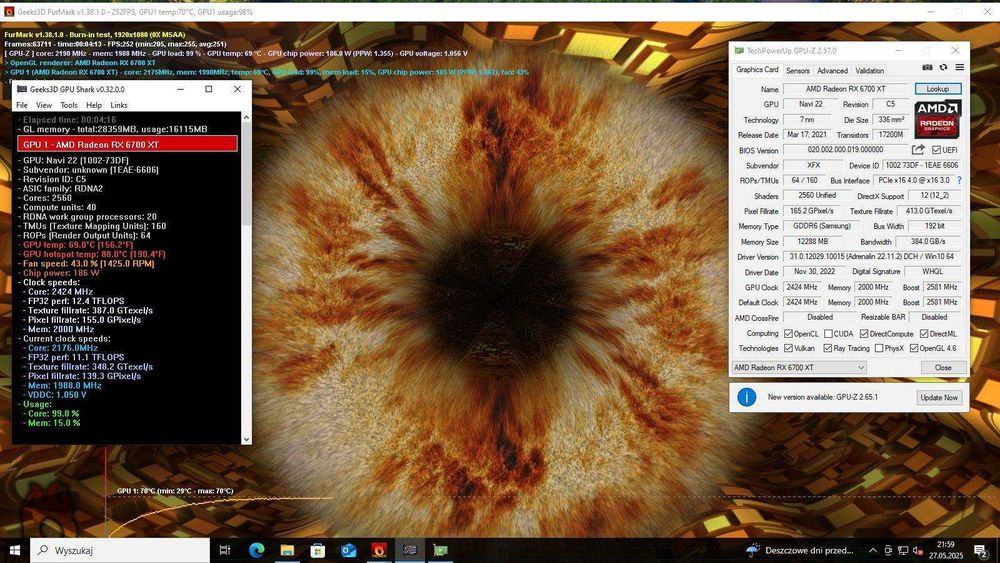Open the View menu in GPU Shark
Screen dimensions: 1000x563
(x=44, y=105)
